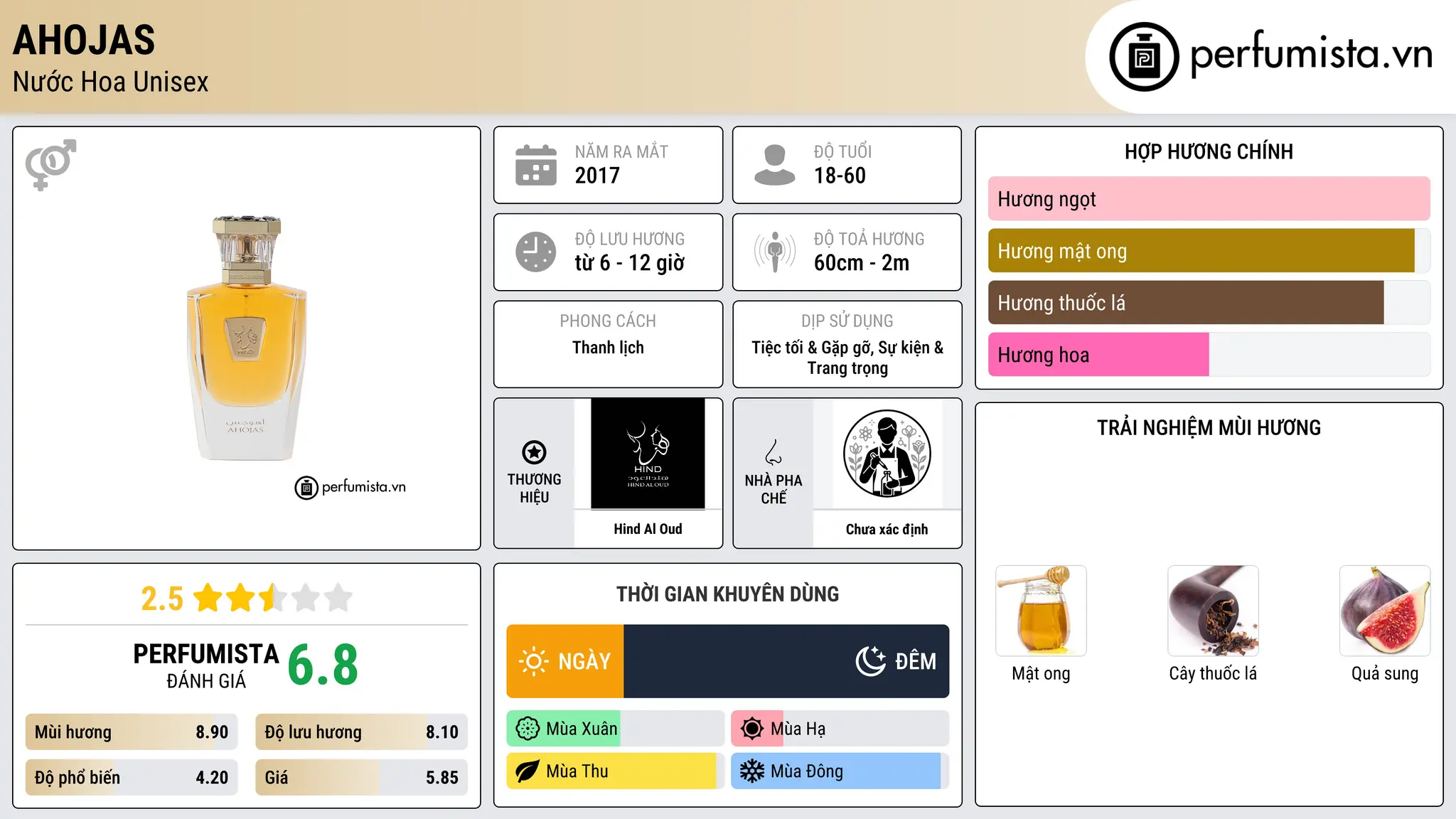Click the sun icon for Mùa Hạ
Image resolution: width=1456 pixels, height=819 pixels.
pos(752,729)
